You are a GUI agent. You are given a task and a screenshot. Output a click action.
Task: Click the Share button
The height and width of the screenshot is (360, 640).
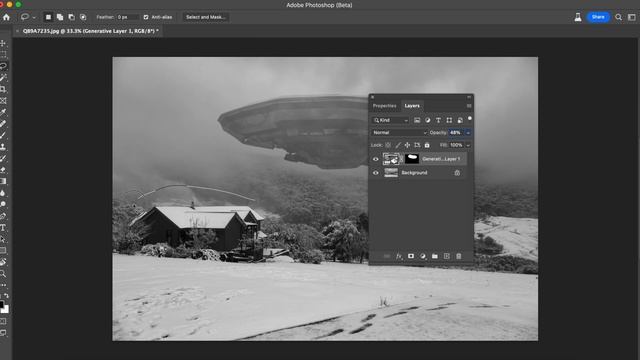pyautogui.click(x=598, y=17)
